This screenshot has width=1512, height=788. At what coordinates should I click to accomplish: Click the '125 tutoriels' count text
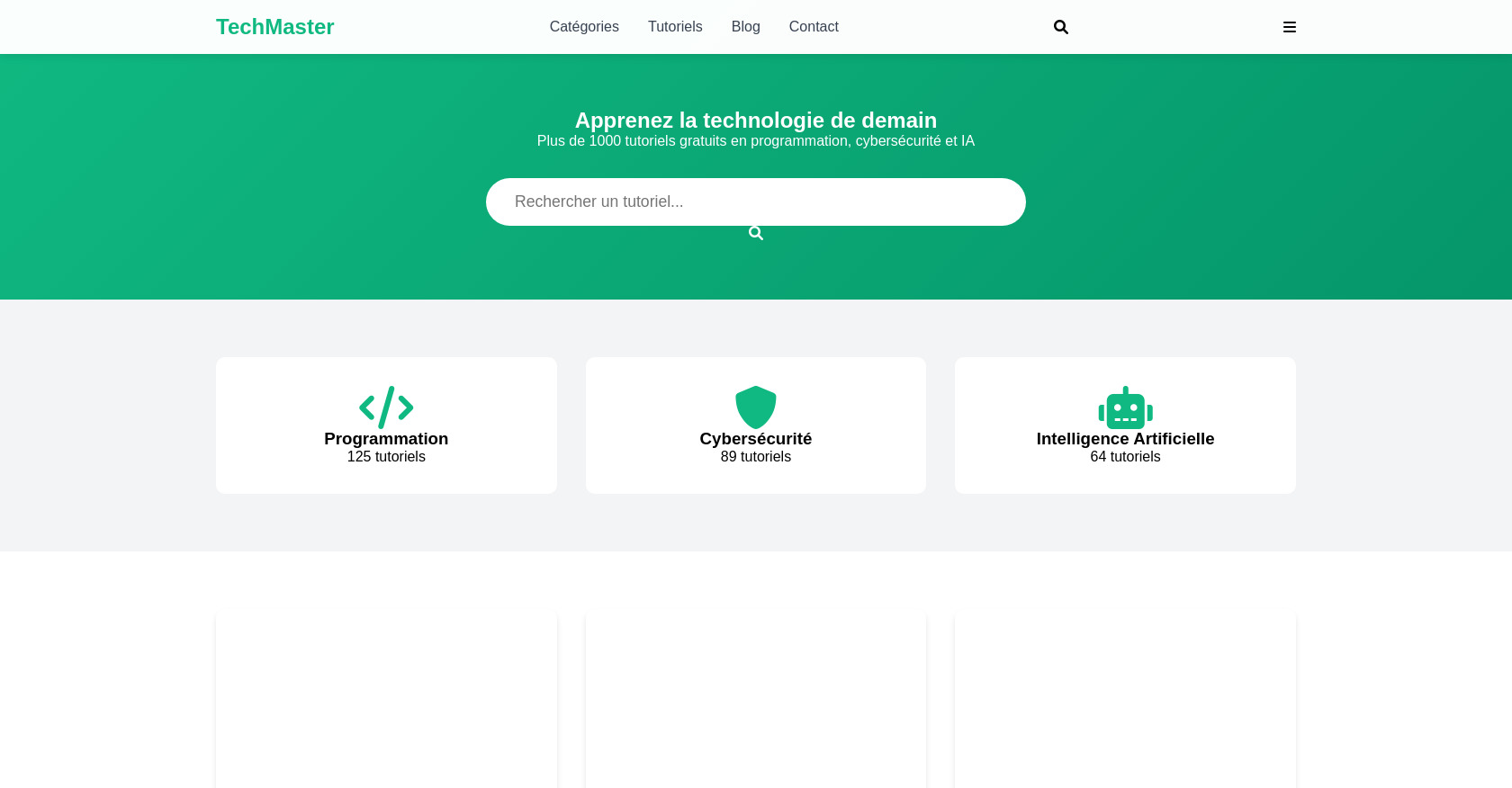pos(386,457)
